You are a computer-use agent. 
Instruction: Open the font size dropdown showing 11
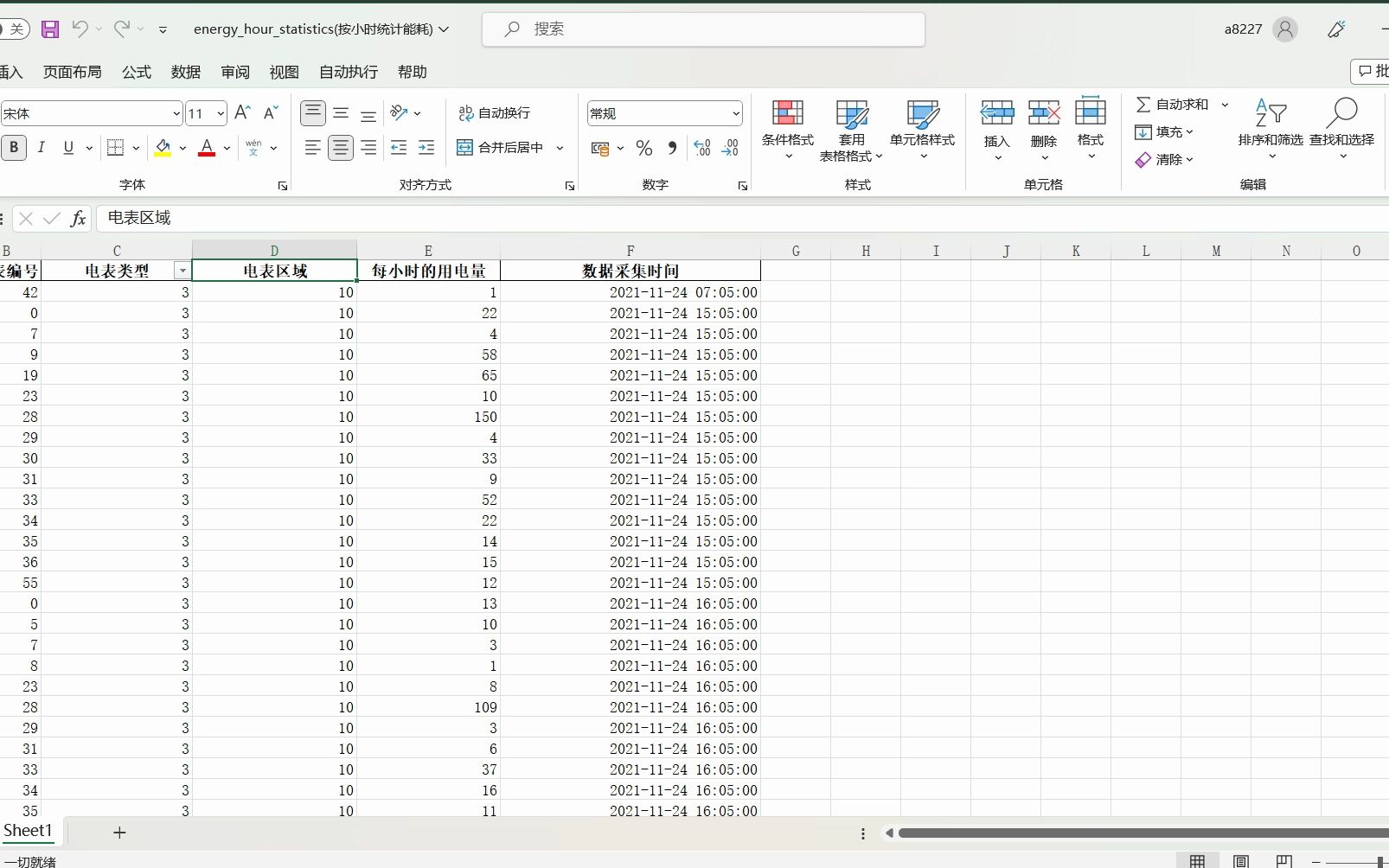[221, 113]
